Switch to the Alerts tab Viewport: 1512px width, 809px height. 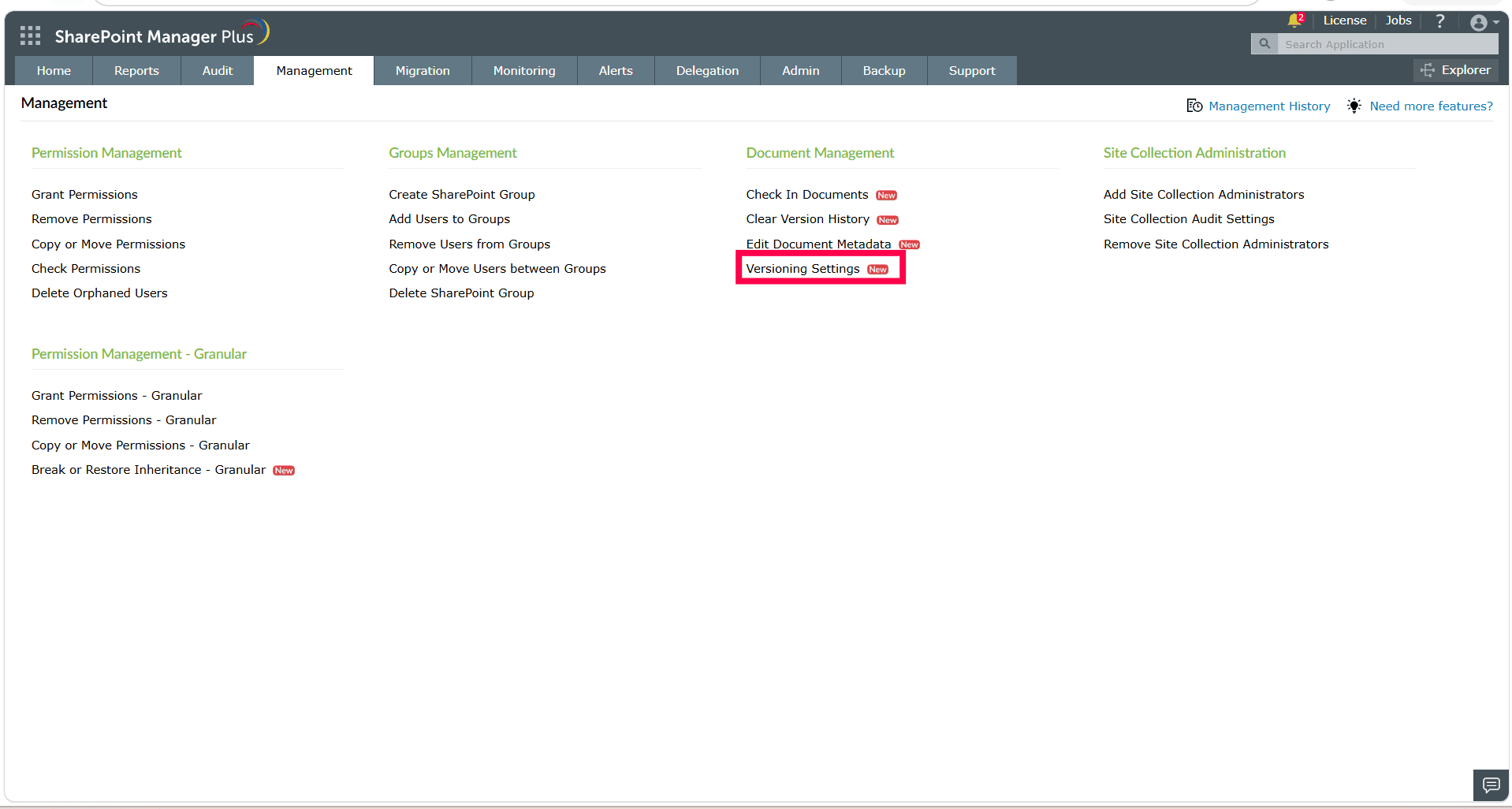point(616,70)
